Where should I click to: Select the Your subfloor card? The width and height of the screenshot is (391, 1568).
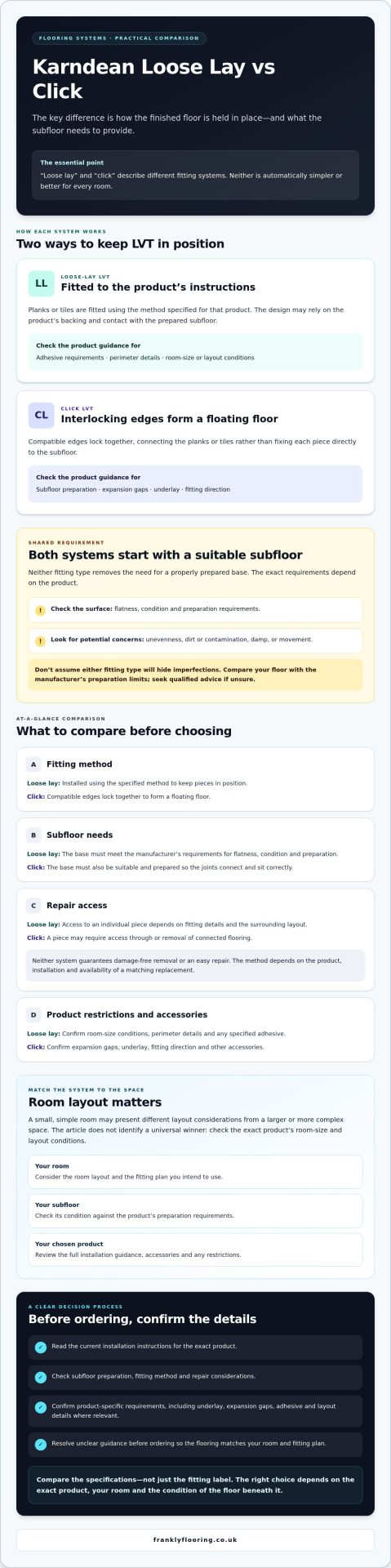pyautogui.click(x=195, y=1210)
